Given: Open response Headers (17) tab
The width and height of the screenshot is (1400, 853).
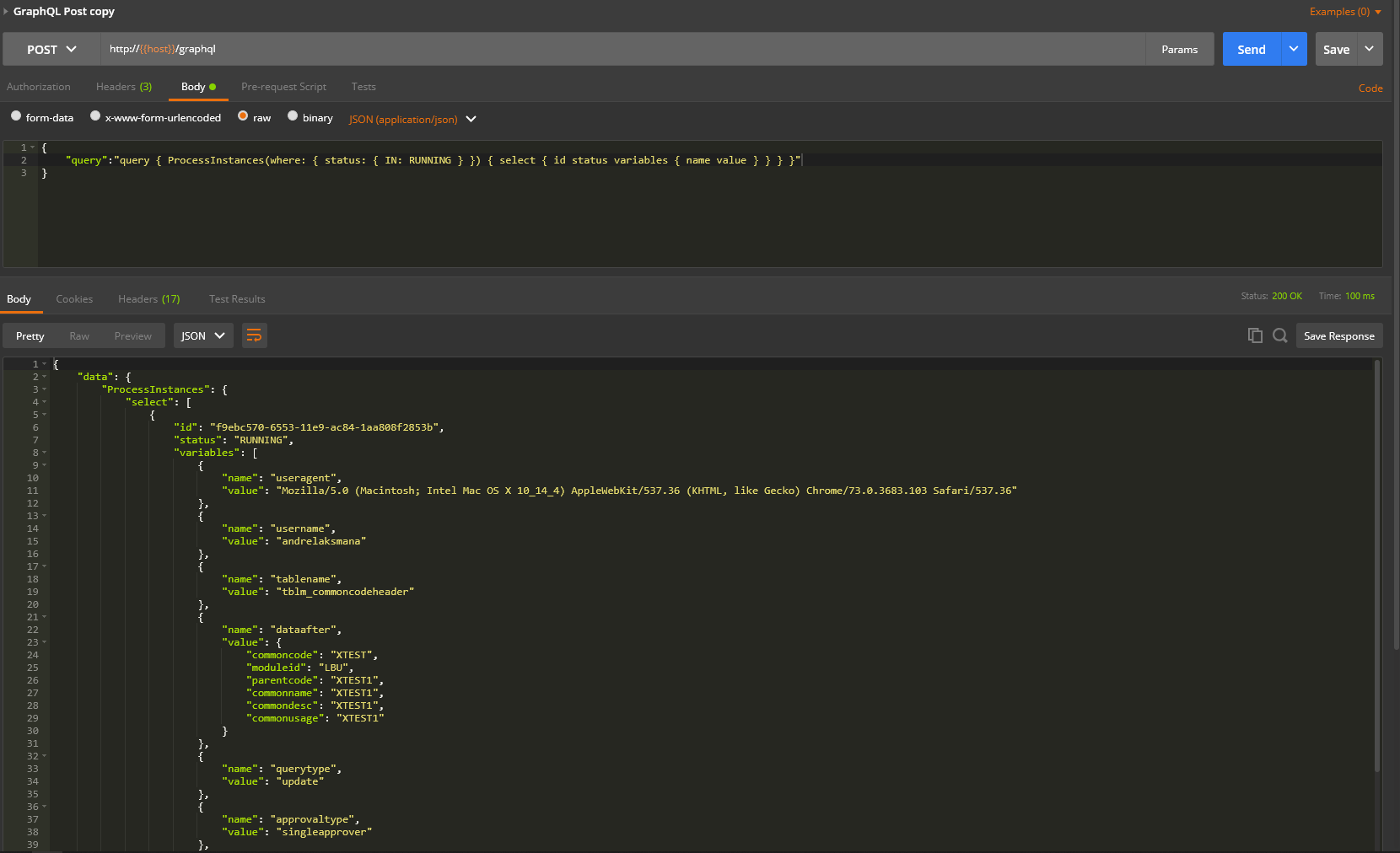Looking at the screenshot, I should pos(149,299).
